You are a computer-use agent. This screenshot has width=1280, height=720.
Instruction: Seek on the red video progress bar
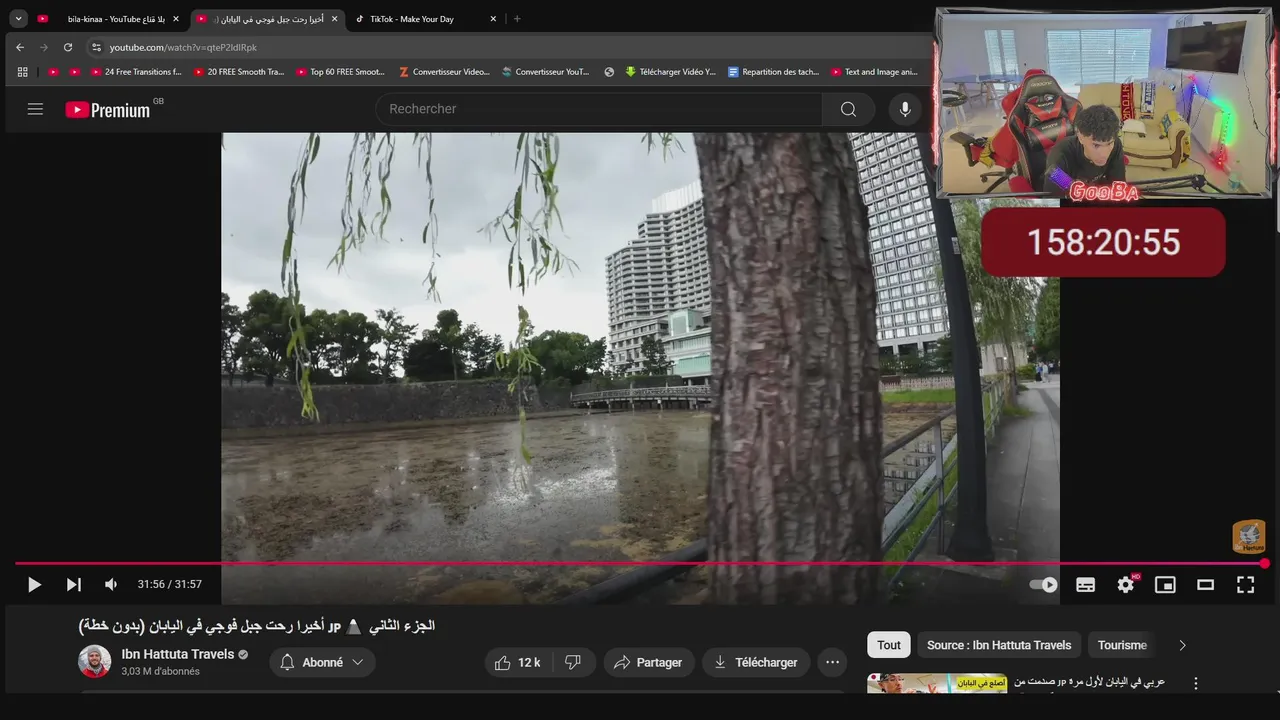tap(640, 564)
